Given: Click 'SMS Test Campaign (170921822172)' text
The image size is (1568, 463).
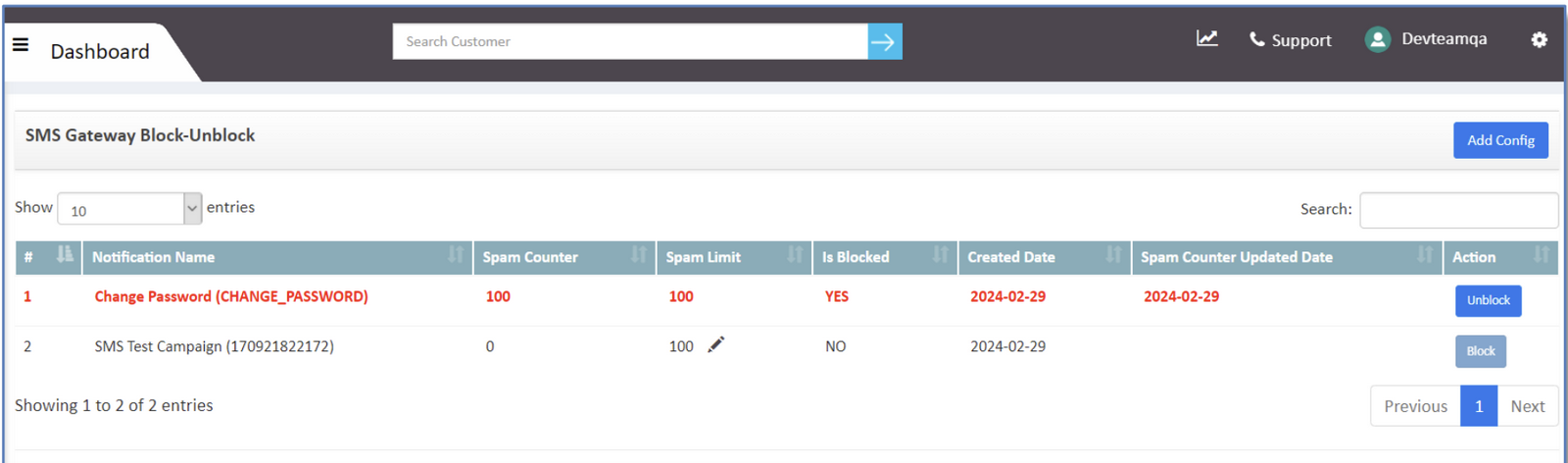Looking at the screenshot, I should [x=214, y=346].
